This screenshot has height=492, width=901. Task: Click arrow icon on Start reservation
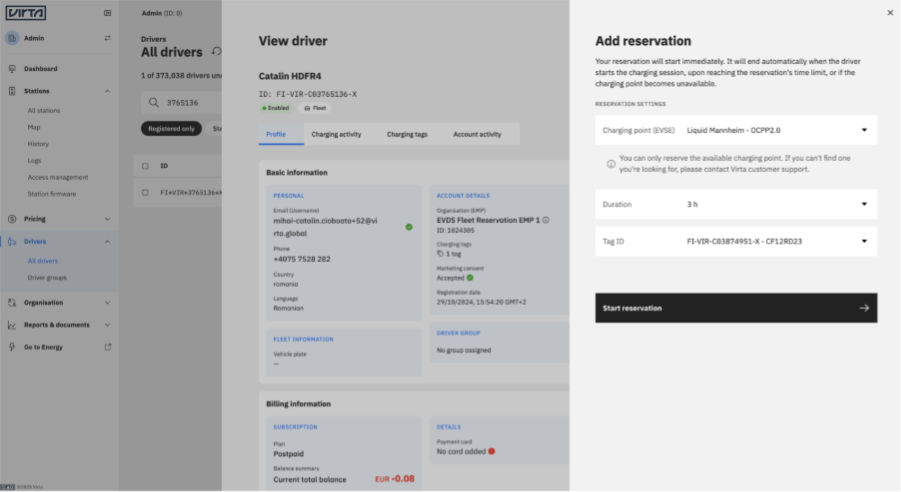click(864, 308)
